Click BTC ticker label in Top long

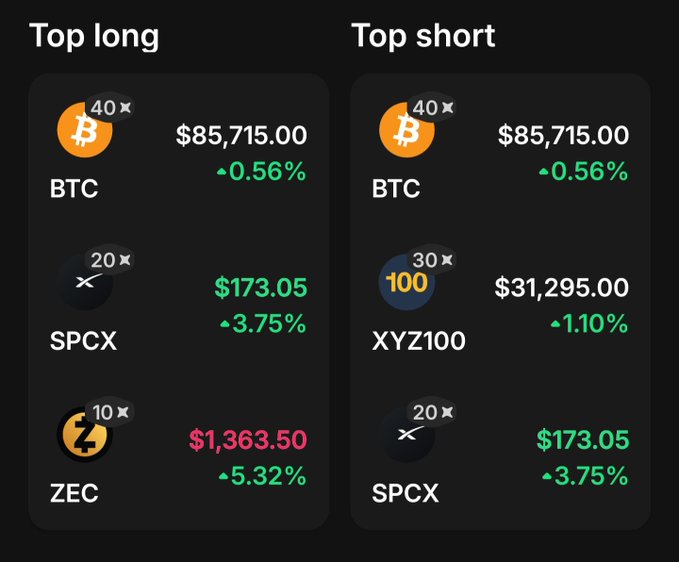(74, 188)
